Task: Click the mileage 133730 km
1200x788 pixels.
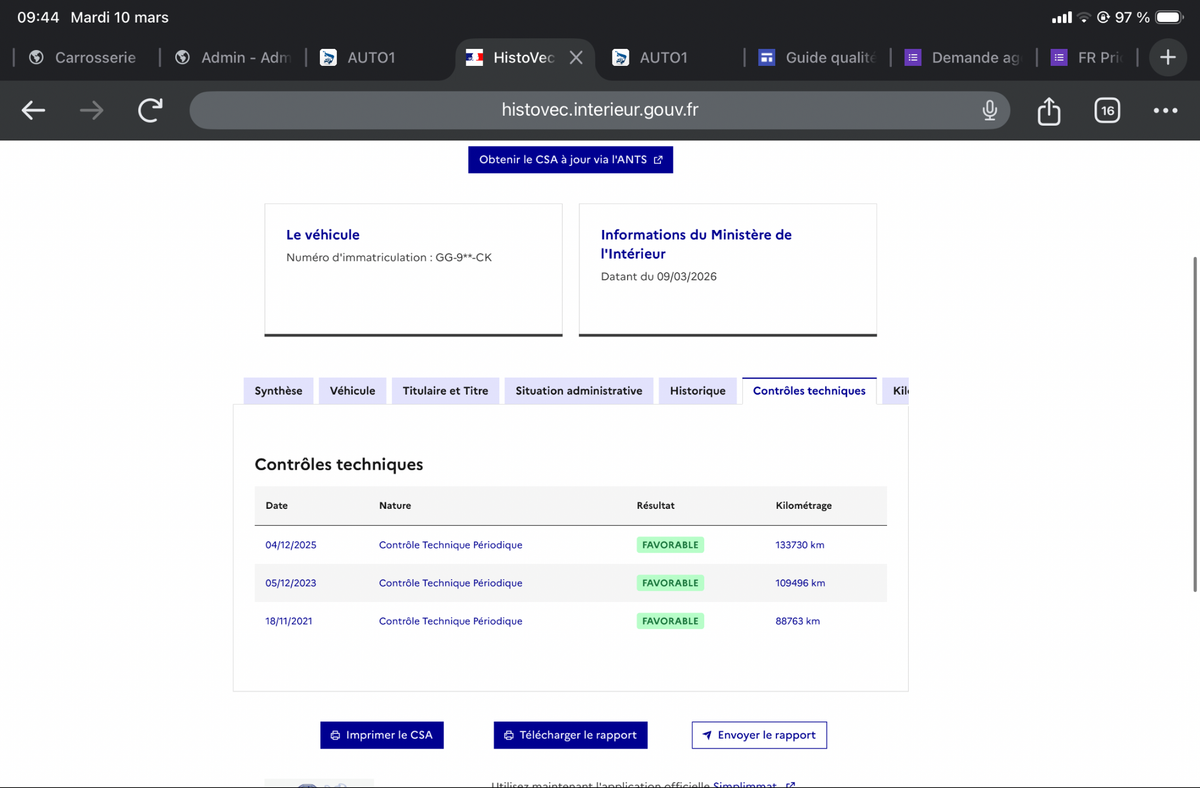Action: point(800,545)
